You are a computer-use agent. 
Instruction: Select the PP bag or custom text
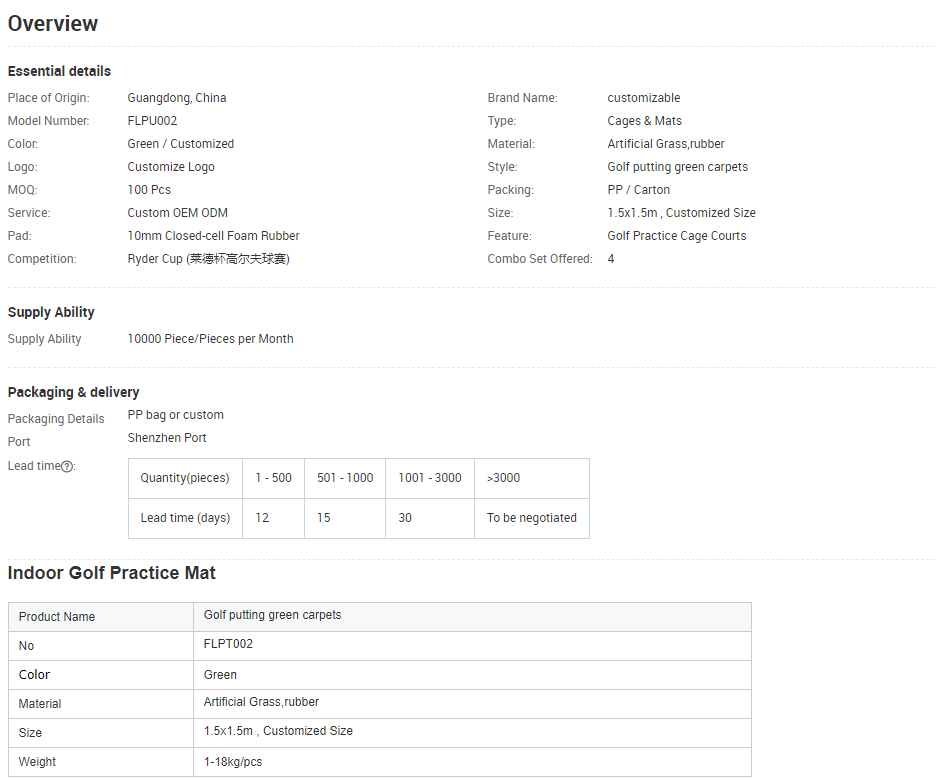coord(175,415)
